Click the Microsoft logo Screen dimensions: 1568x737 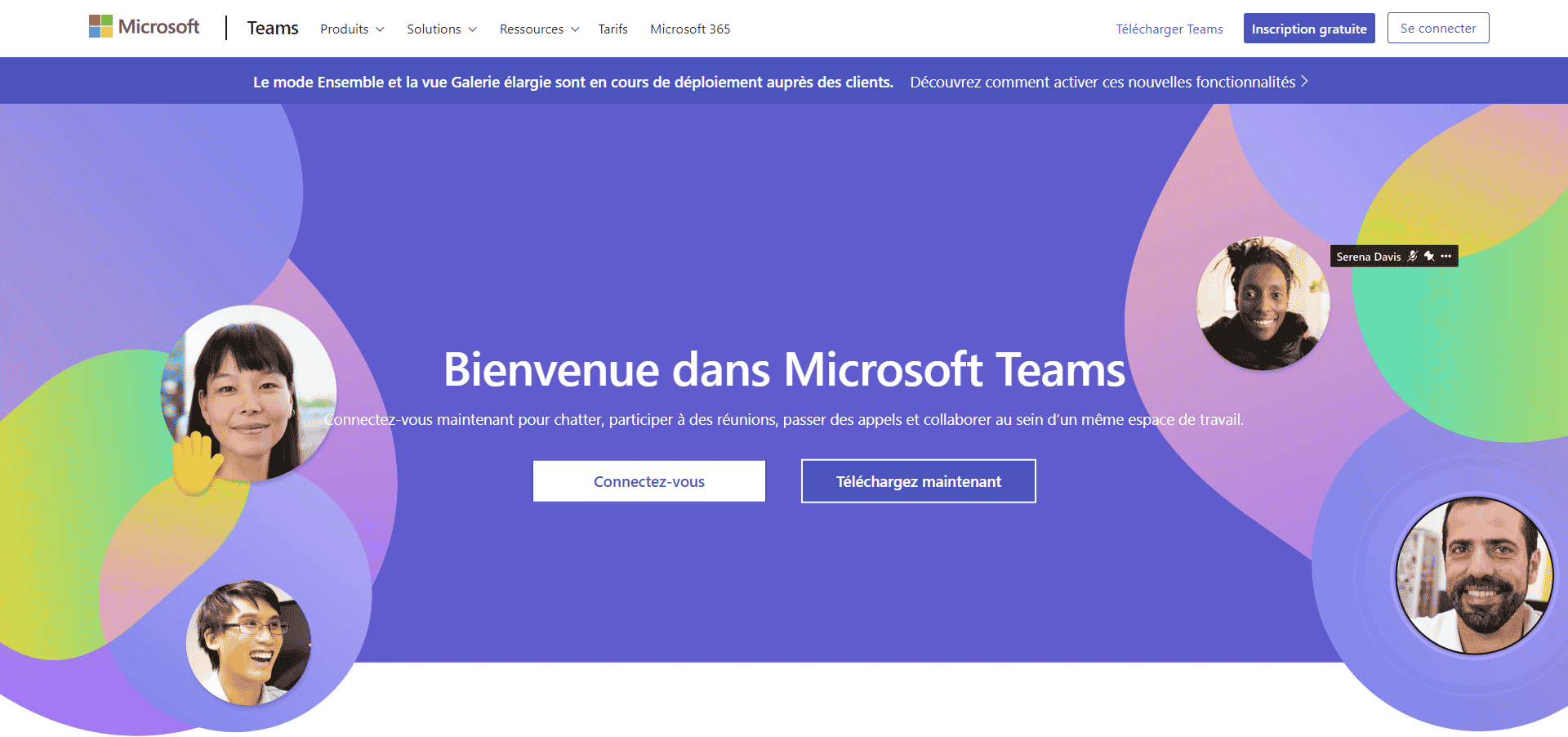click(x=144, y=26)
